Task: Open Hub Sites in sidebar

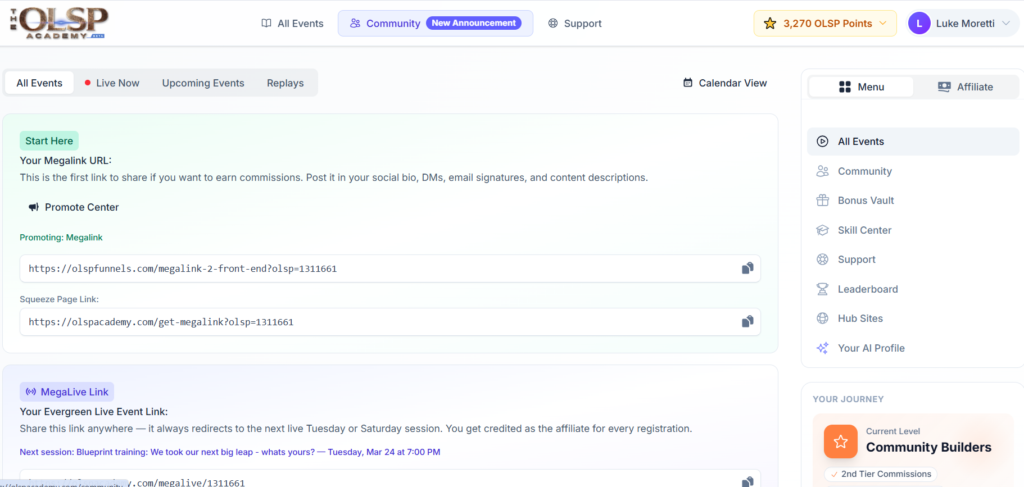Action: tap(860, 318)
